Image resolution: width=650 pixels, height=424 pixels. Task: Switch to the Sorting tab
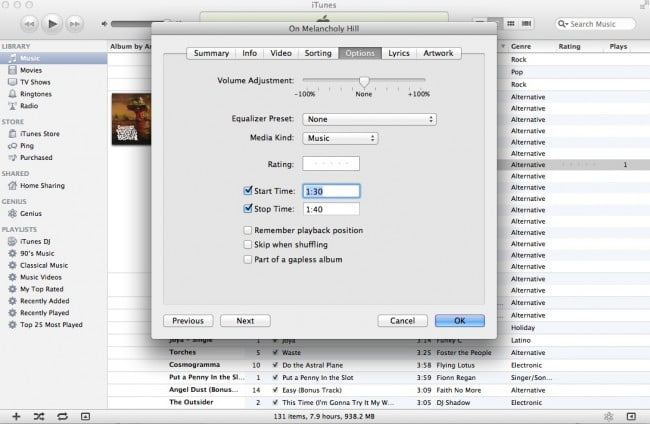coord(318,53)
